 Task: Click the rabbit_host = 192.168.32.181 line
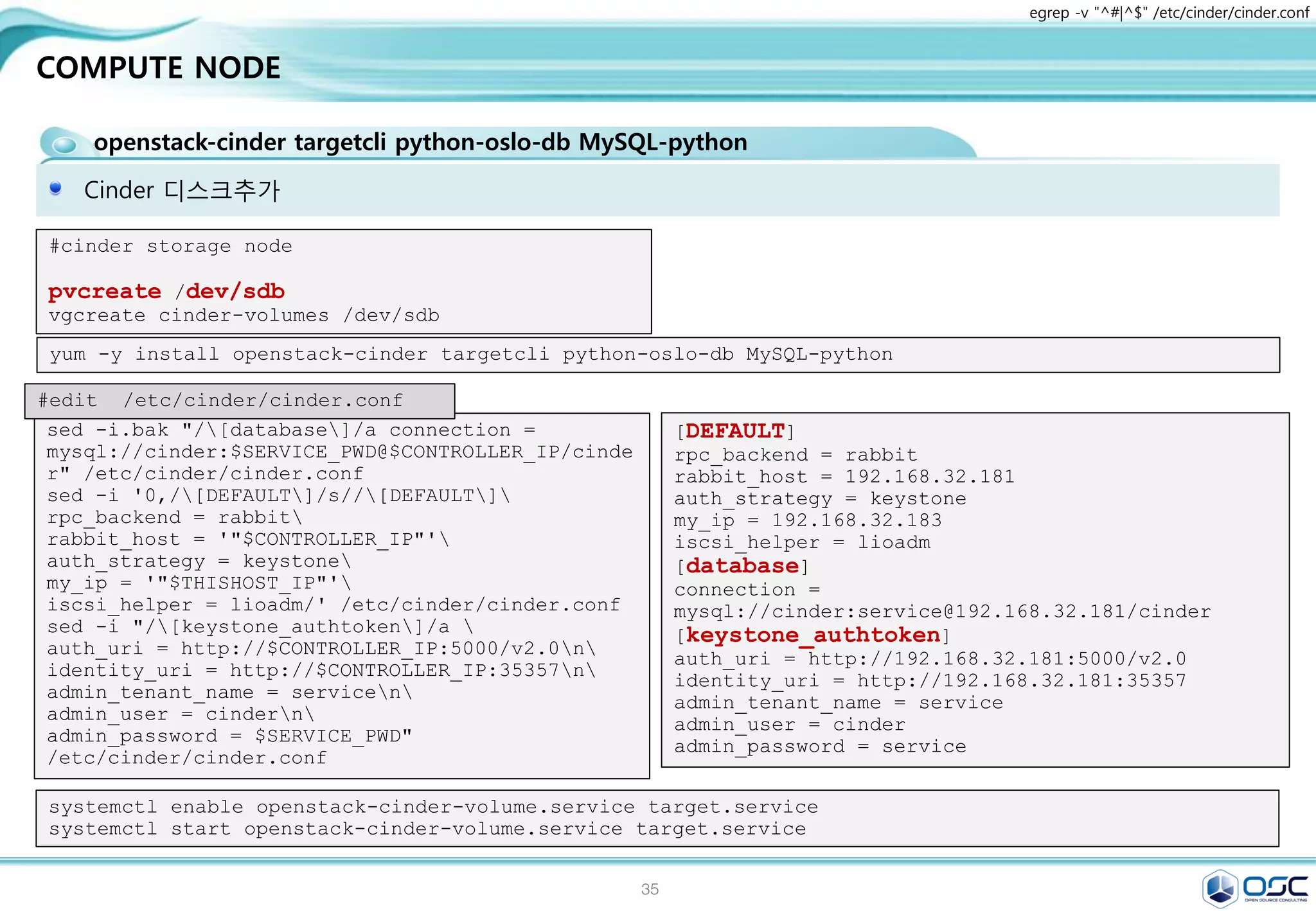(x=844, y=477)
